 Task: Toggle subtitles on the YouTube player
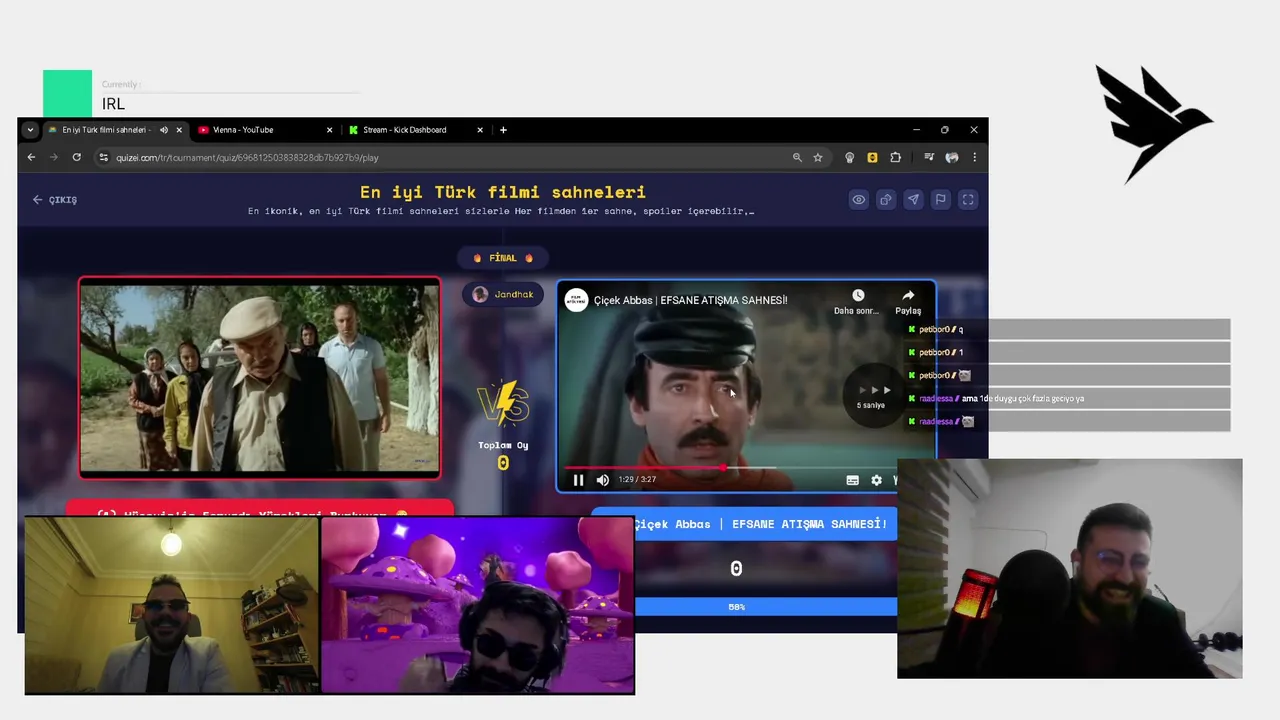pyautogui.click(x=852, y=480)
